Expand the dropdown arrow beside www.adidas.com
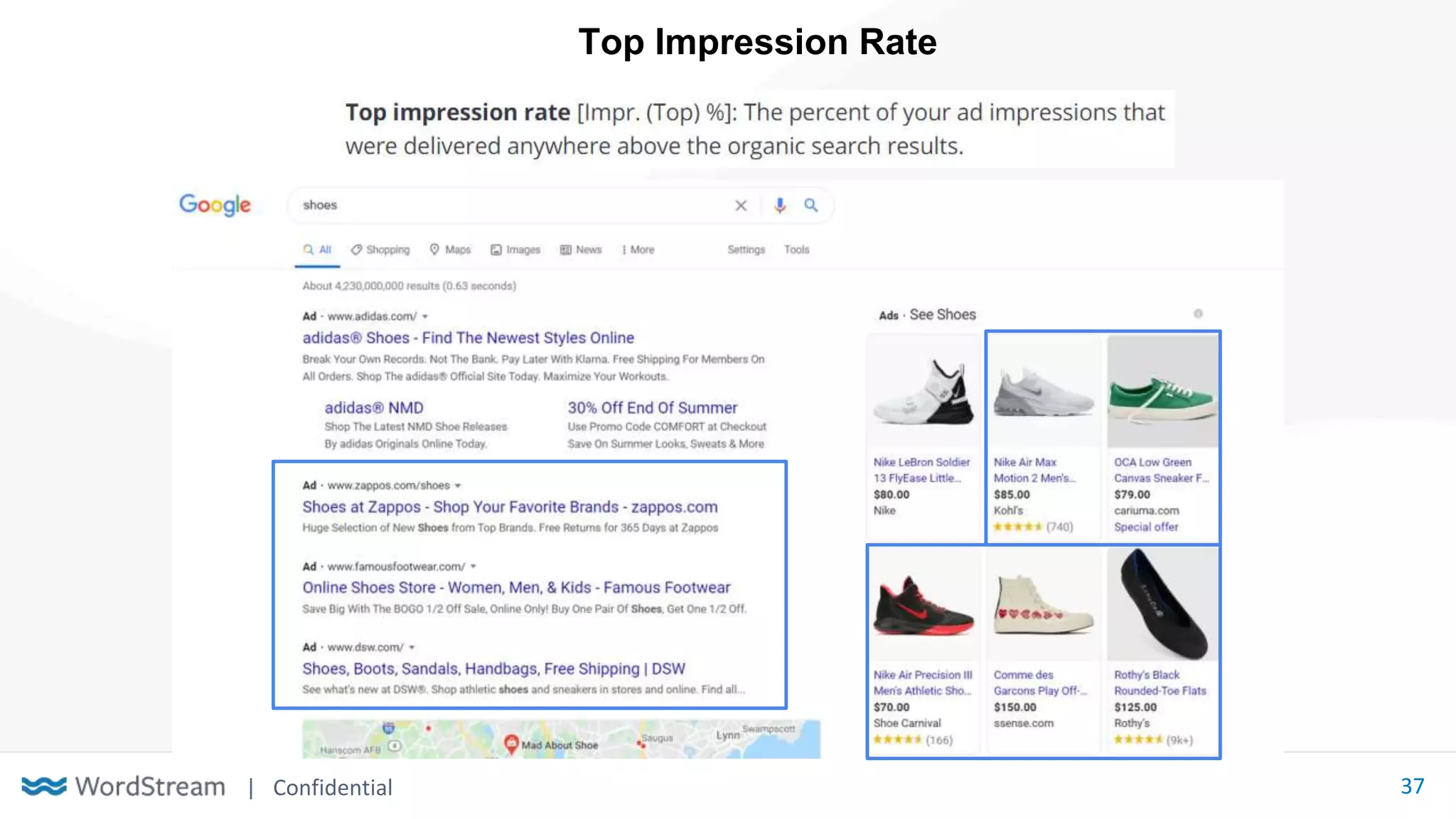Viewport: 1456px width, 819px height. 425,316
